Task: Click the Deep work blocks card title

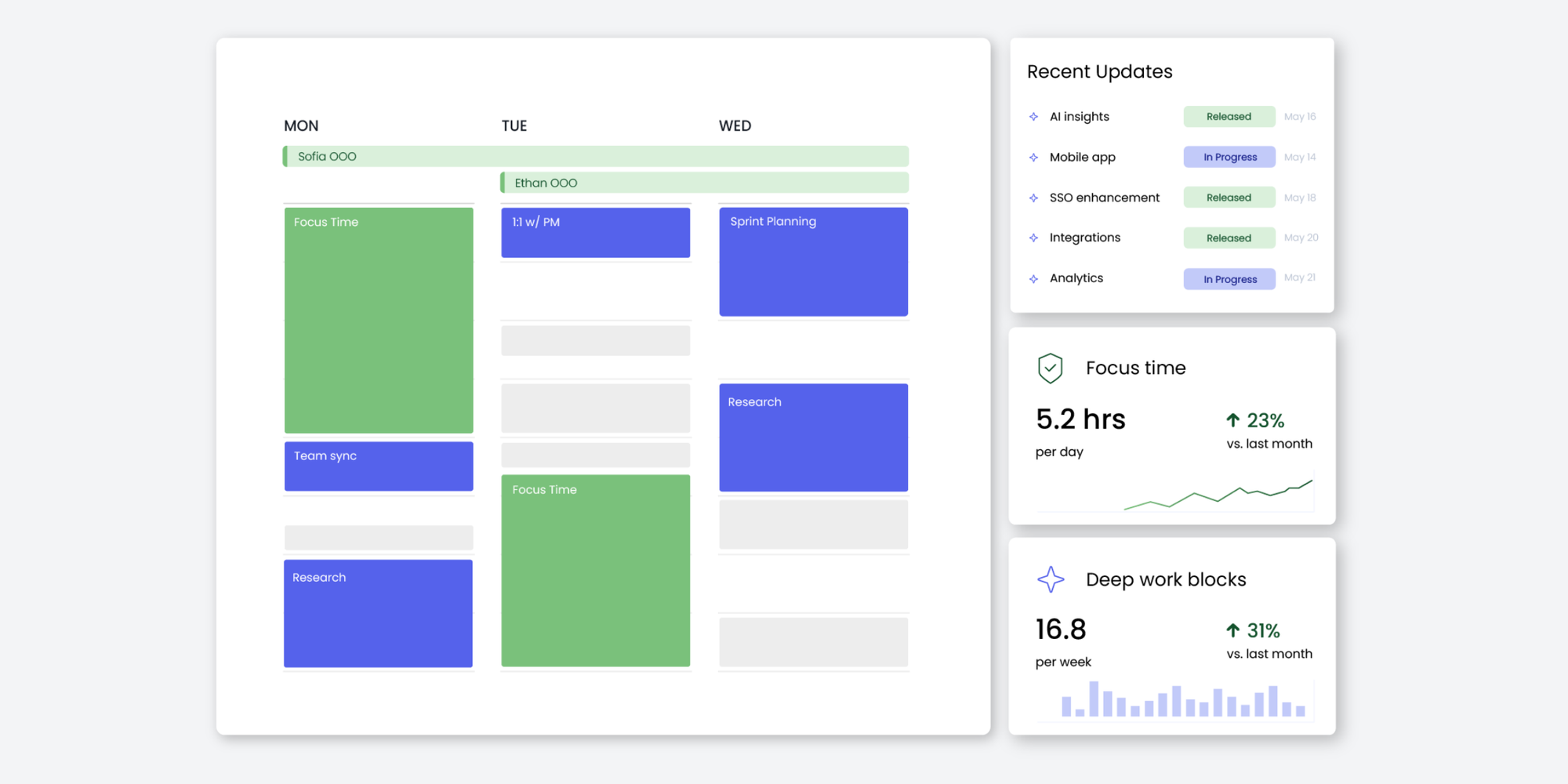Action: click(x=1166, y=579)
